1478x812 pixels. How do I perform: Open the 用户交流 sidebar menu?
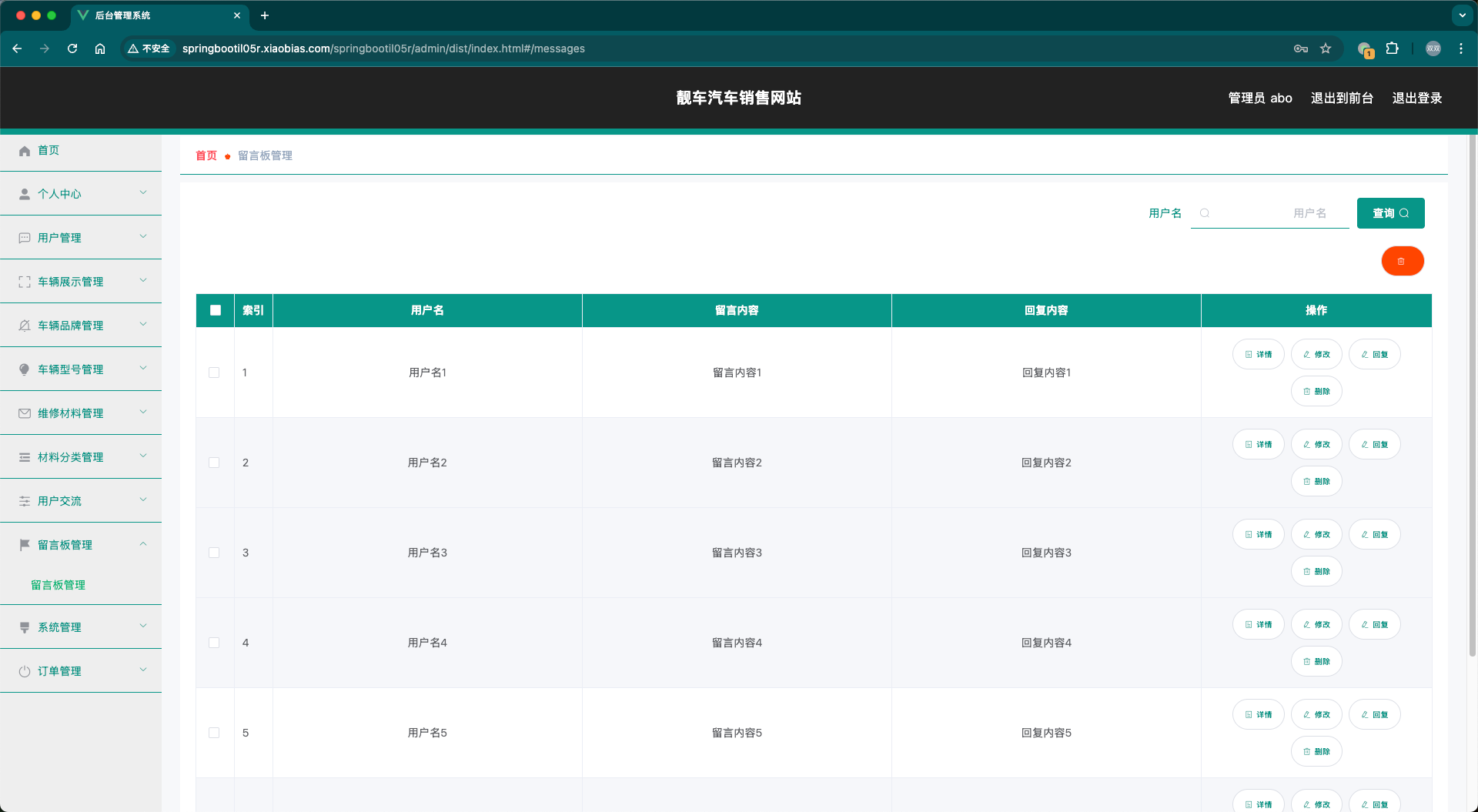[x=81, y=501]
